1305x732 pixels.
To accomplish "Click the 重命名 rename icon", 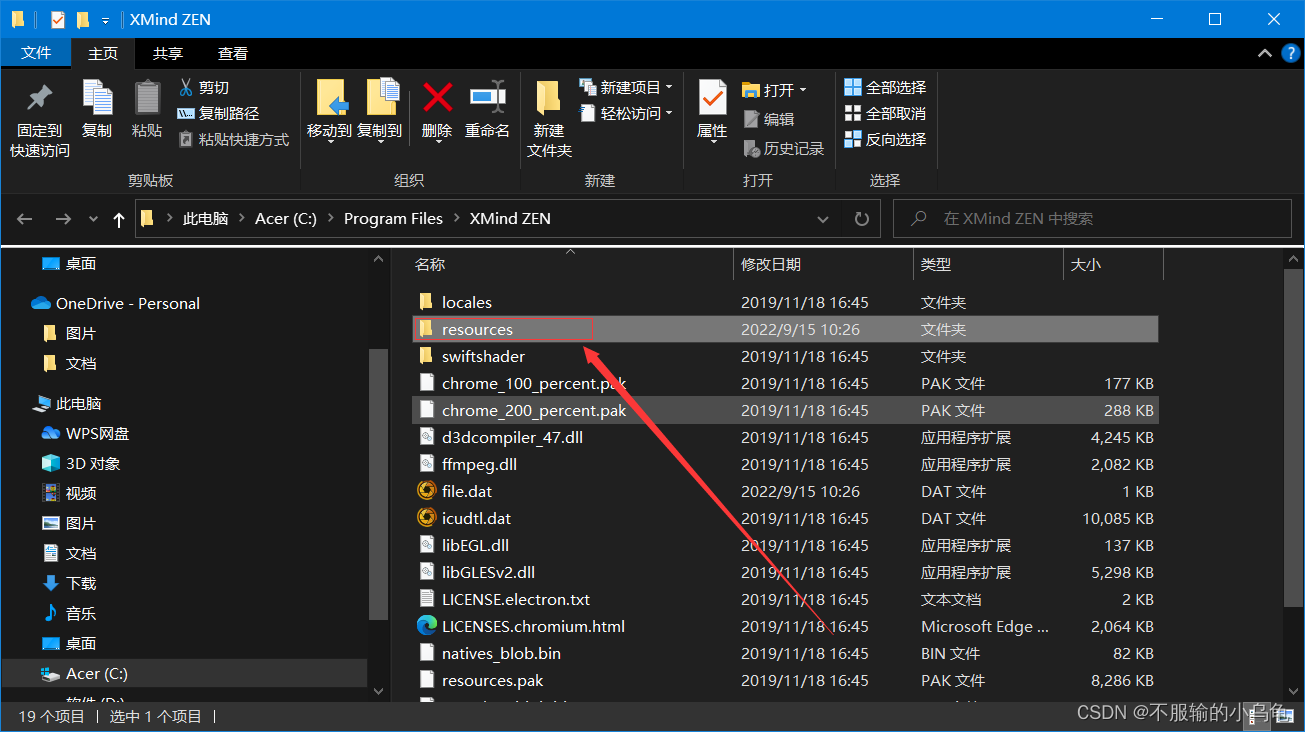I will tap(487, 97).
